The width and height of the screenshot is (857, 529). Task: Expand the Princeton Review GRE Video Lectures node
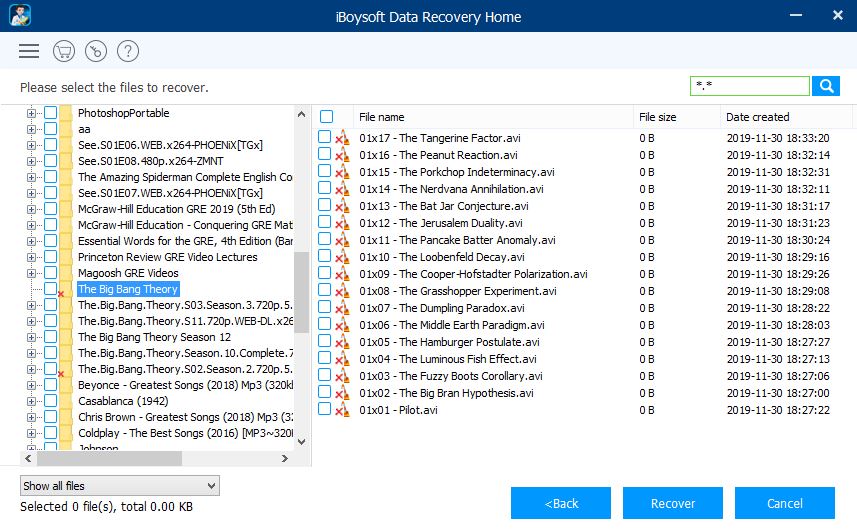31,257
